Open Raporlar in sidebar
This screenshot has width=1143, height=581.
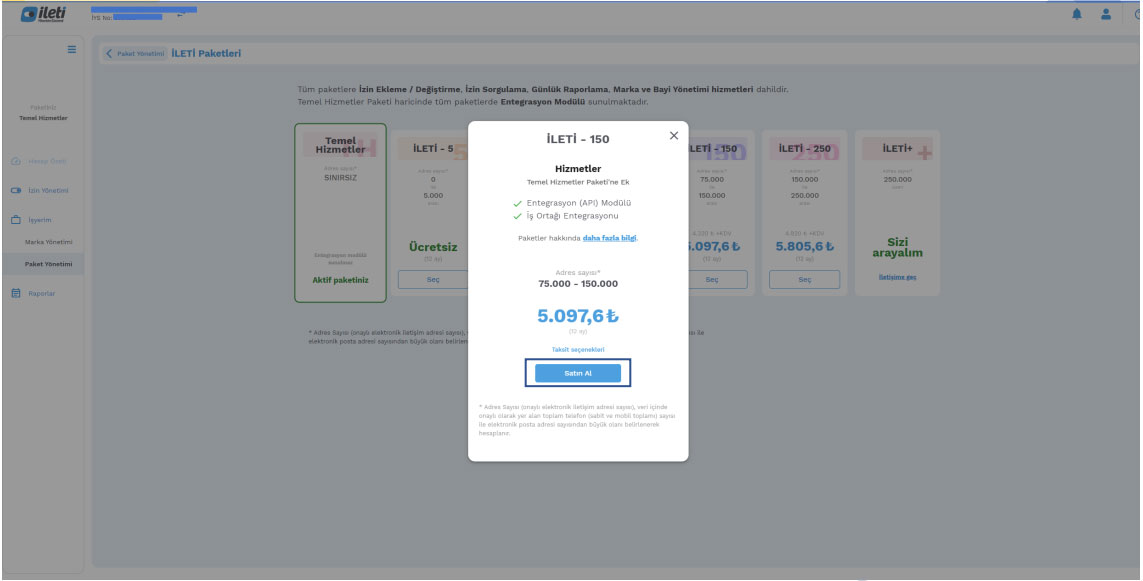point(34,294)
